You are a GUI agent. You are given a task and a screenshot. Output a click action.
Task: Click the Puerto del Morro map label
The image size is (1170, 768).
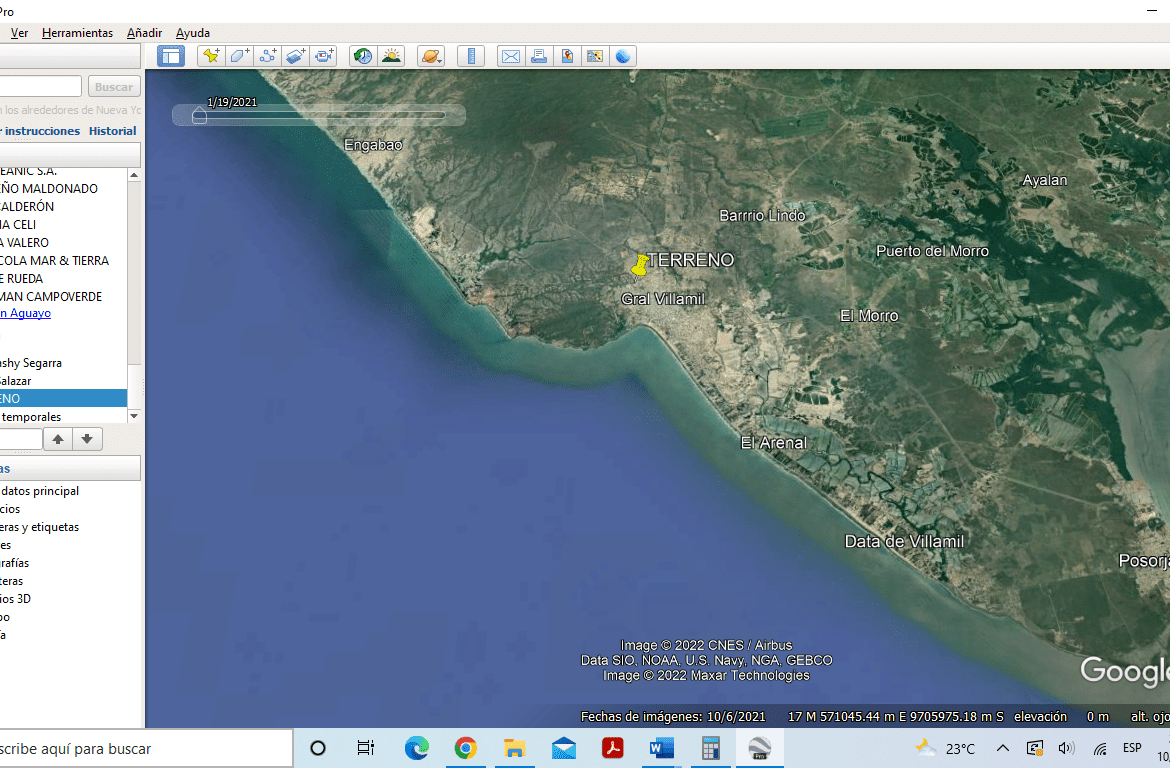point(932,251)
